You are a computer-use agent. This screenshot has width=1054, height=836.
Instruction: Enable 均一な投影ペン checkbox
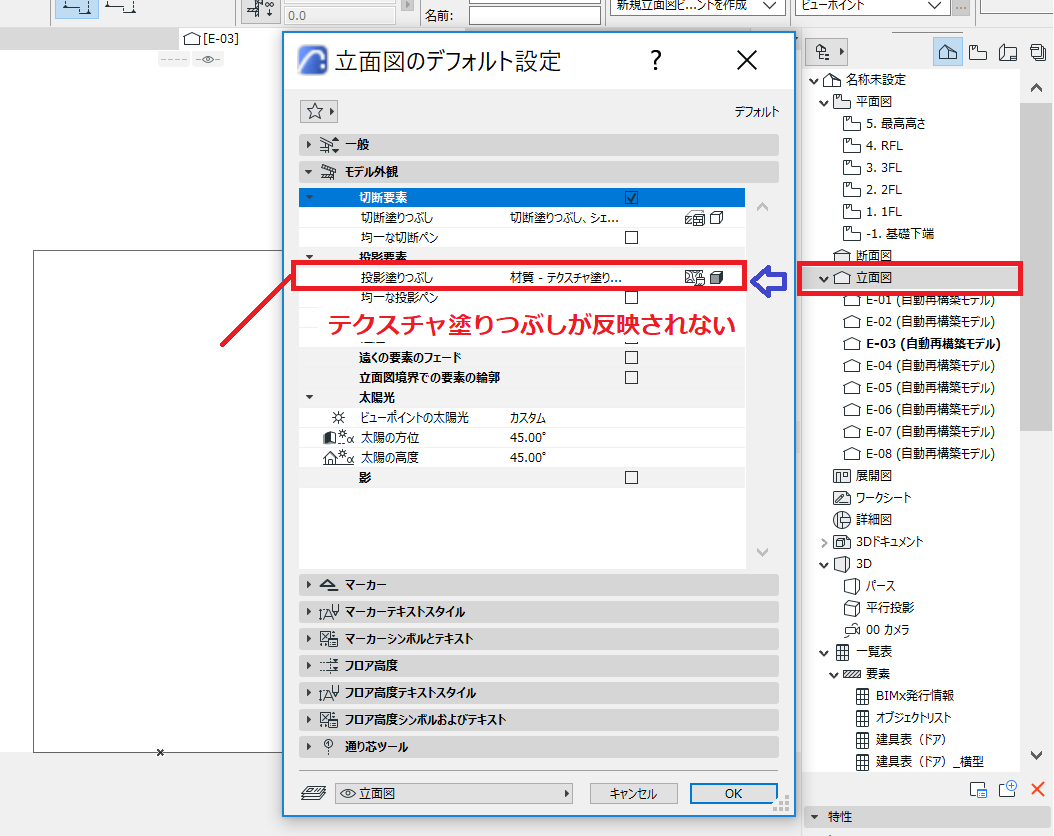tap(631, 297)
